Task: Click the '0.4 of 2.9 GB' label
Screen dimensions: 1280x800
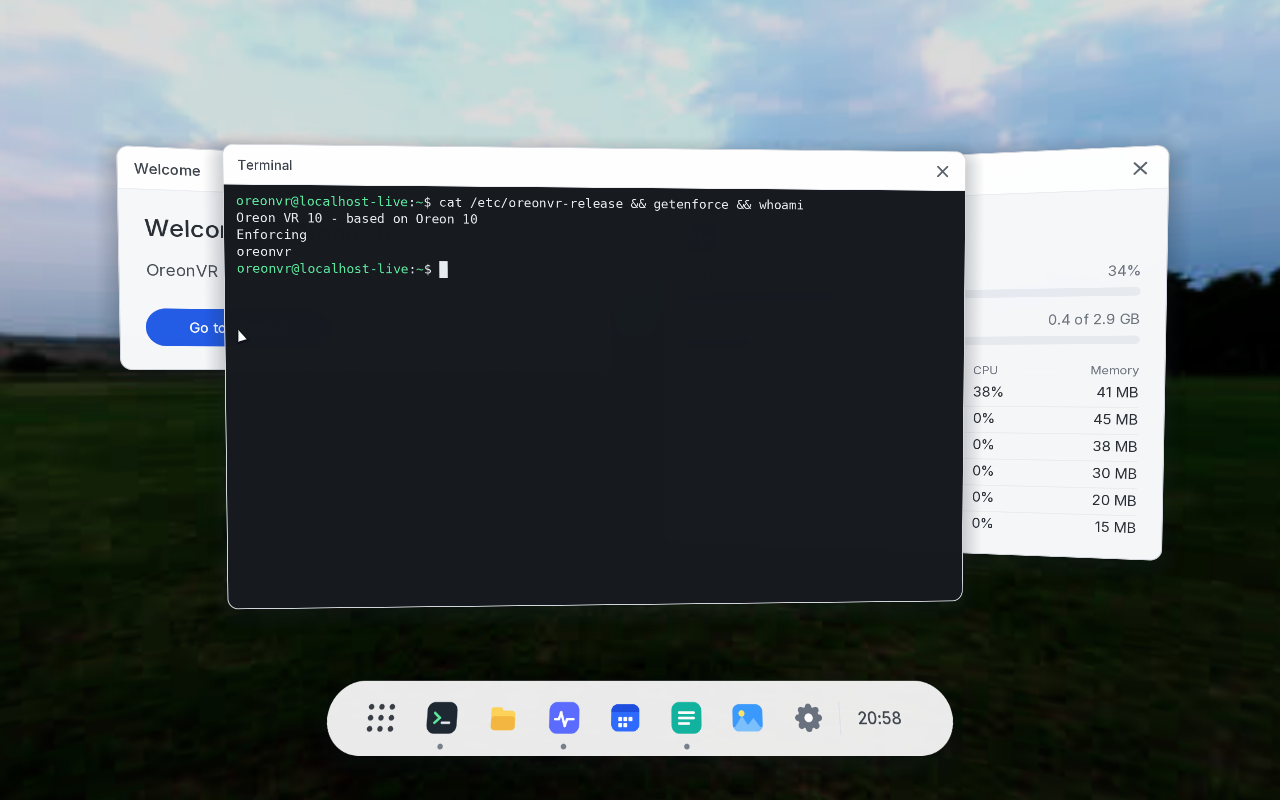Action: (1094, 319)
